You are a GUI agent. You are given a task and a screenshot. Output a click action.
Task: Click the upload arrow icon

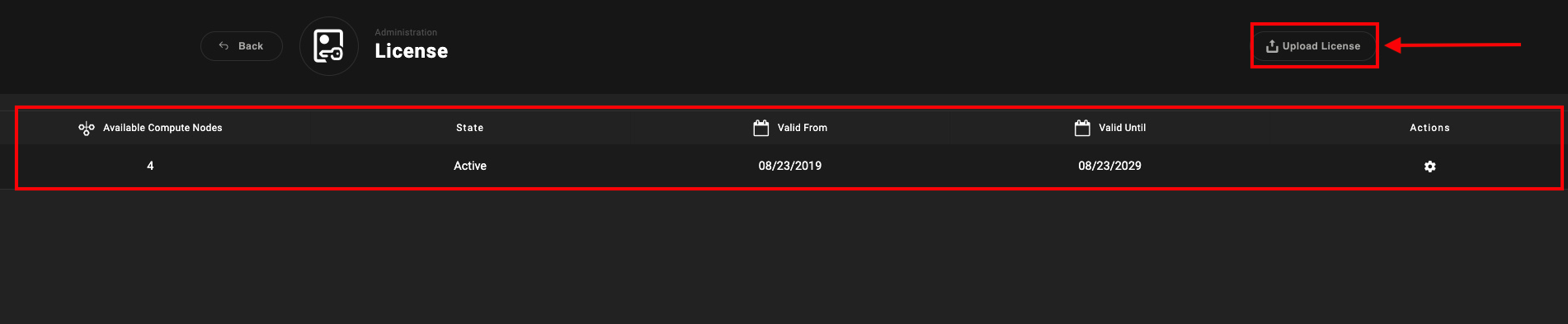[x=1272, y=46]
